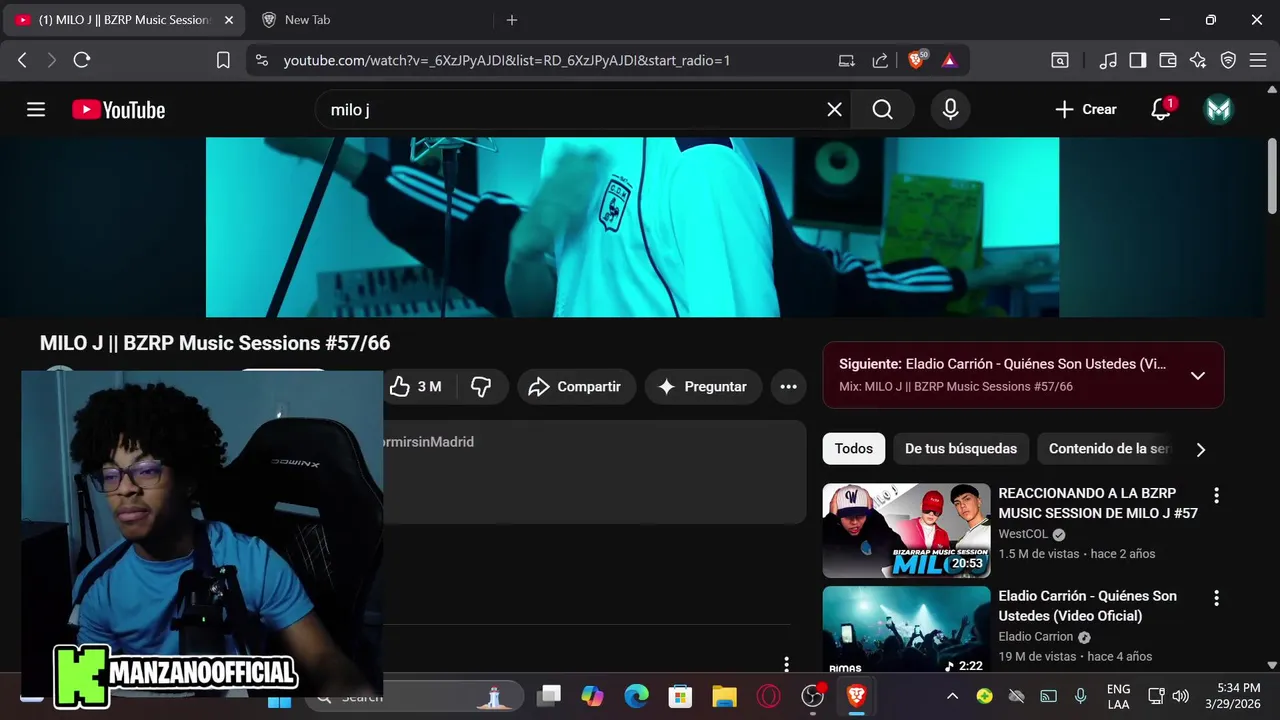
Task: Open OBS Studio from taskbar
Action: [x=813, y=696]
